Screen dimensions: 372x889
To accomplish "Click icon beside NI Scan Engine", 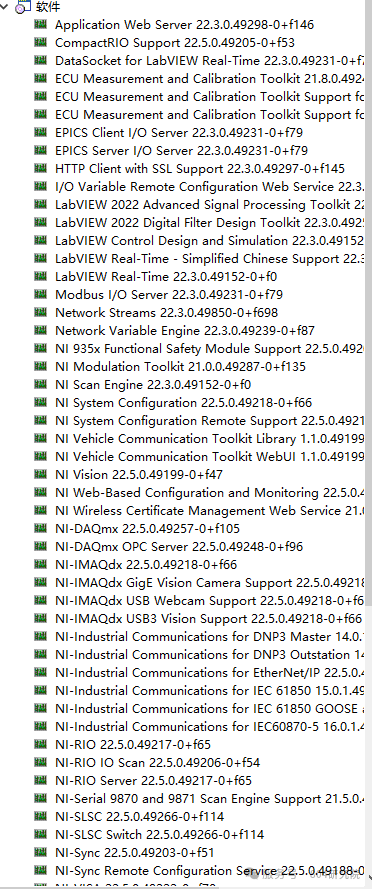I will (x=40, y=384).
